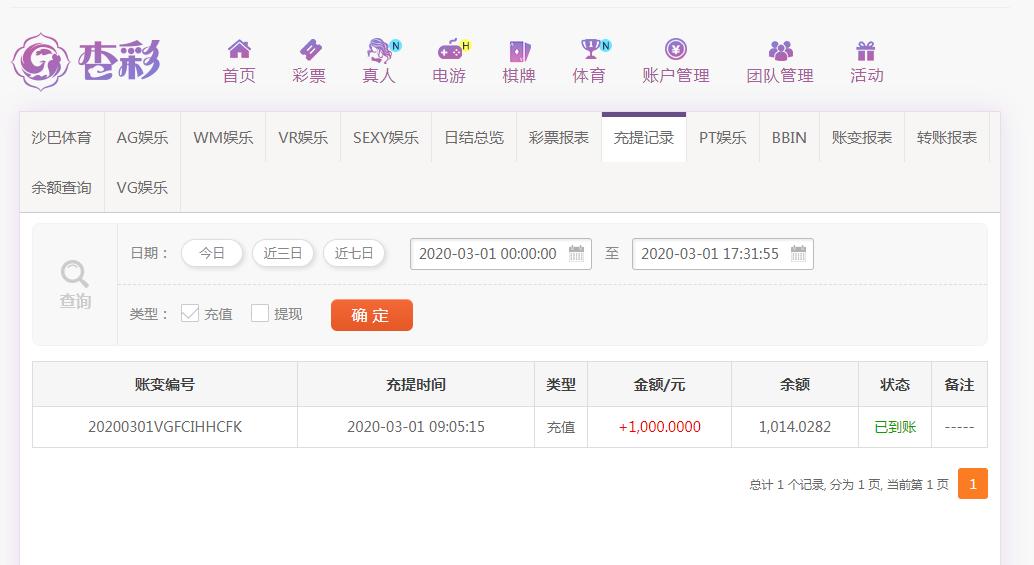Switch to the 日结总览 tab

tap(474, 137)
